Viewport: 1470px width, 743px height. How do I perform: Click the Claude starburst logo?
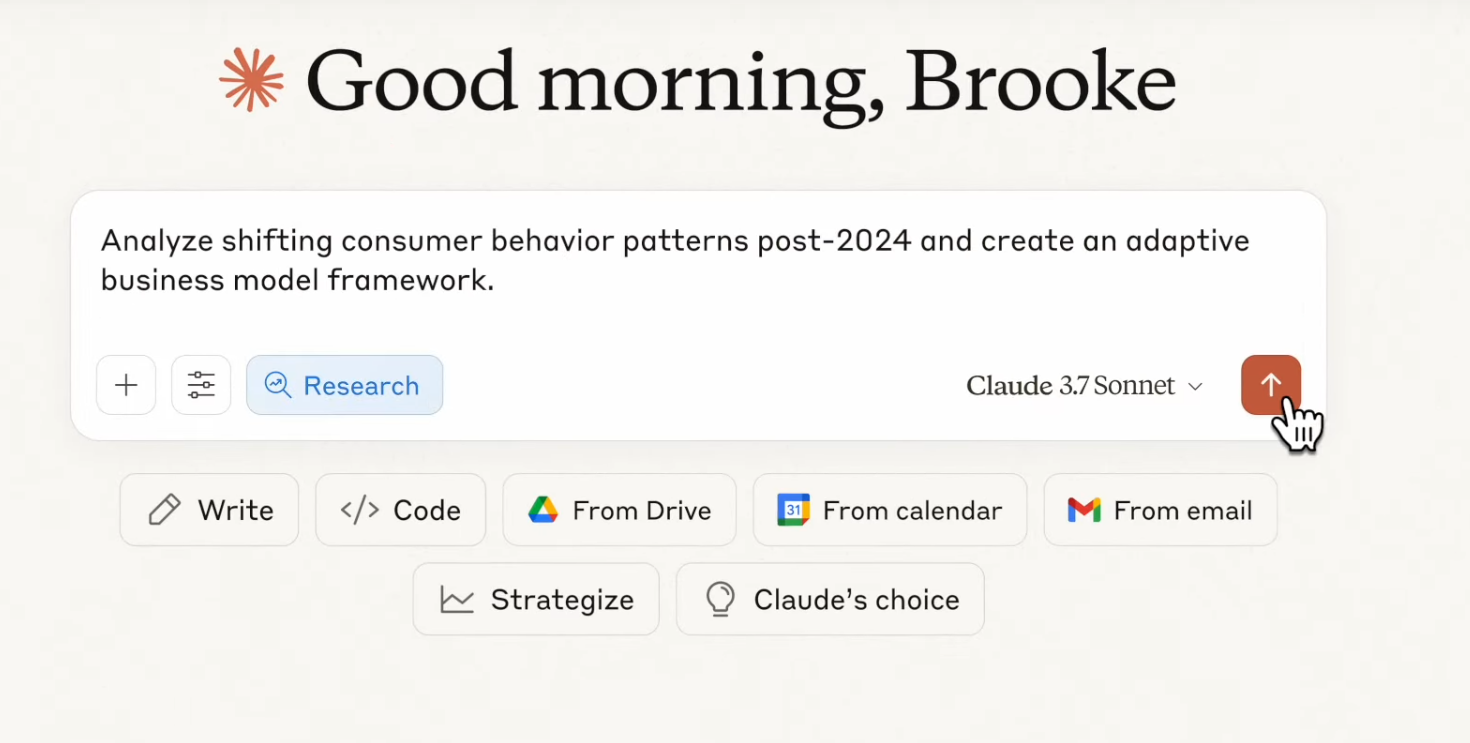pos(252,79)
